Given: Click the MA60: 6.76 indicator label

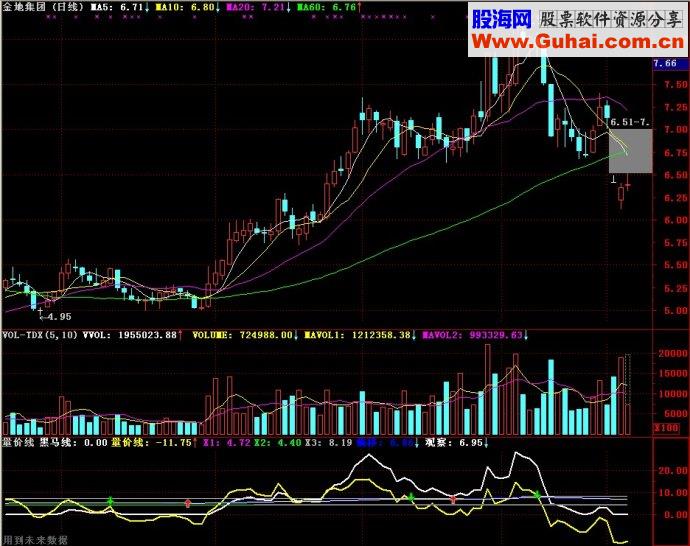Looking at the screenshot, I should [329, 7].
